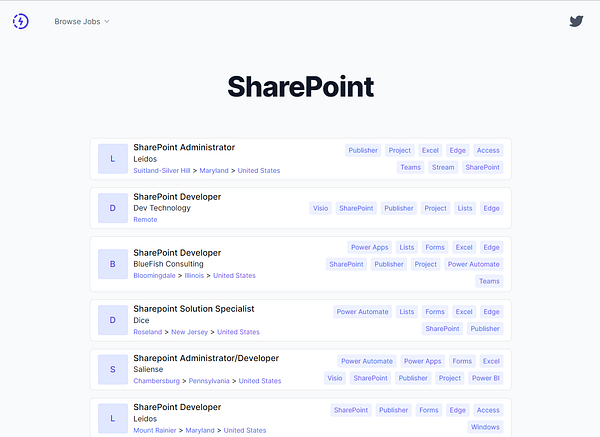Click the Browse Jobs chevron arrow
Viewport: 600px width, 437px height.
(x=107, y=21)
